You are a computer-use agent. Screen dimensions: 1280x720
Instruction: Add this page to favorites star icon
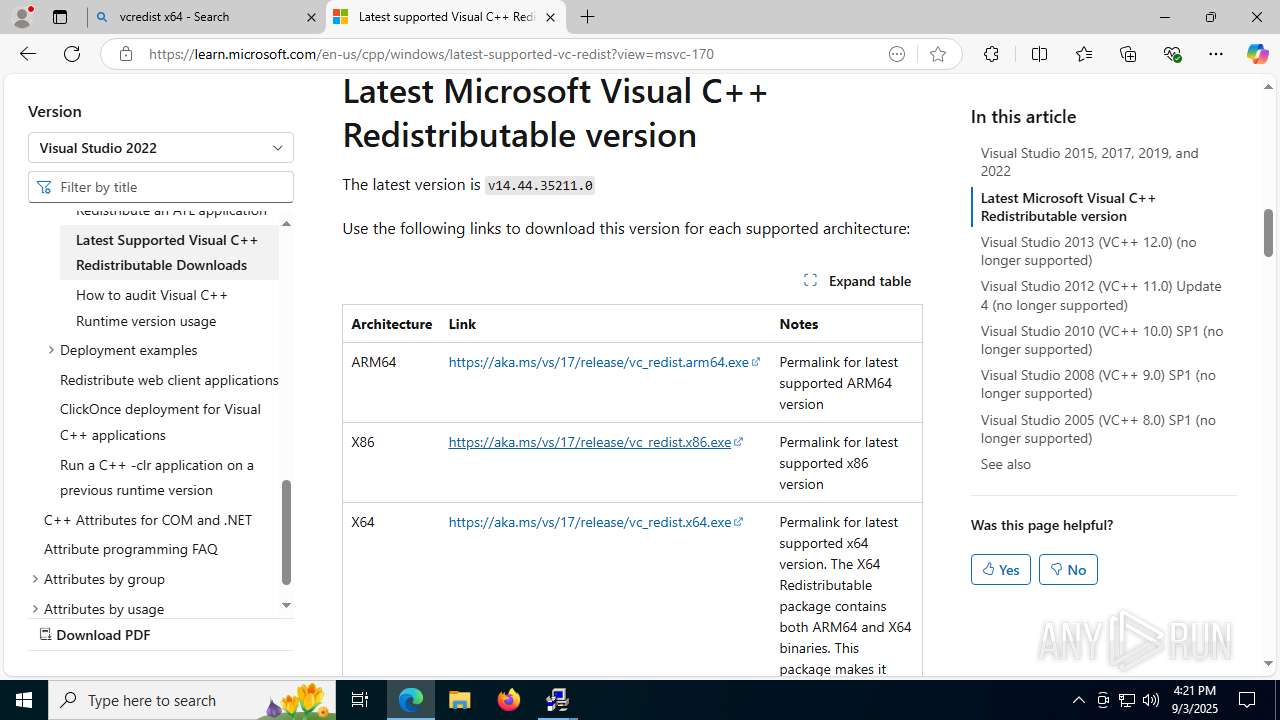pos(938,54)
